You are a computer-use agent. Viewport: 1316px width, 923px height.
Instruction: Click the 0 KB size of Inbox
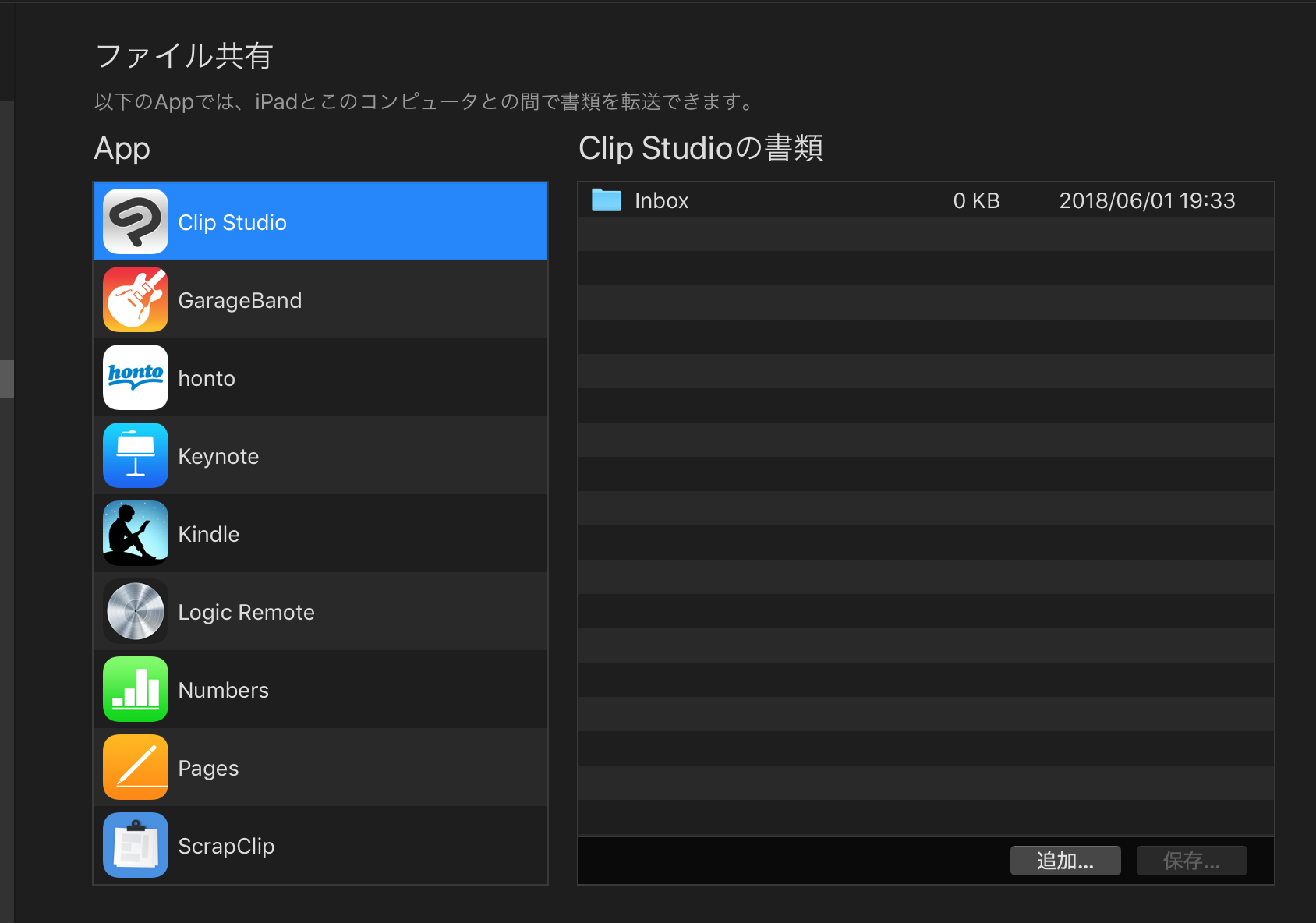coord(976,201)
